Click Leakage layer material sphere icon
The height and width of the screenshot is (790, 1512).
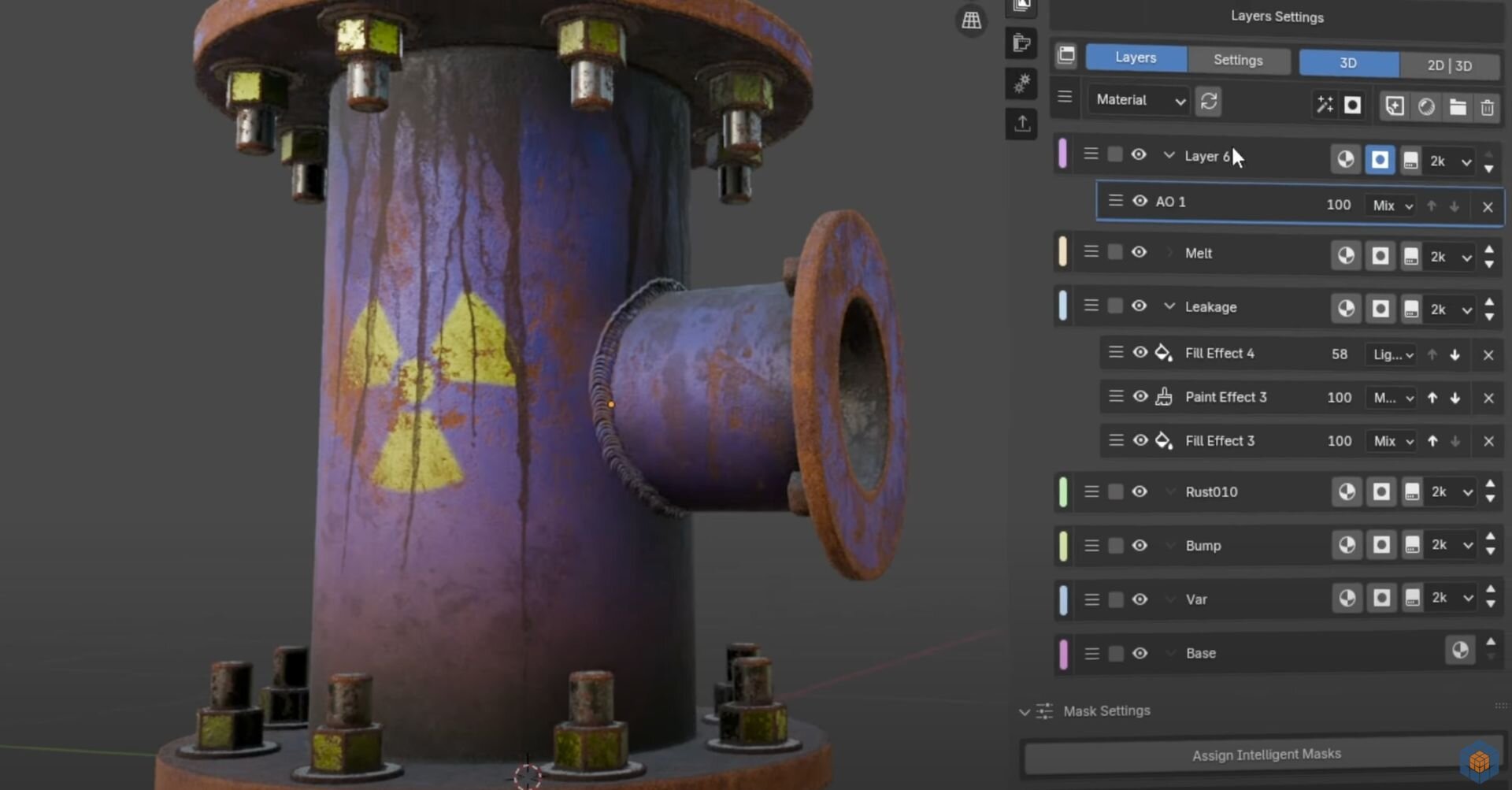point(1346,308)
